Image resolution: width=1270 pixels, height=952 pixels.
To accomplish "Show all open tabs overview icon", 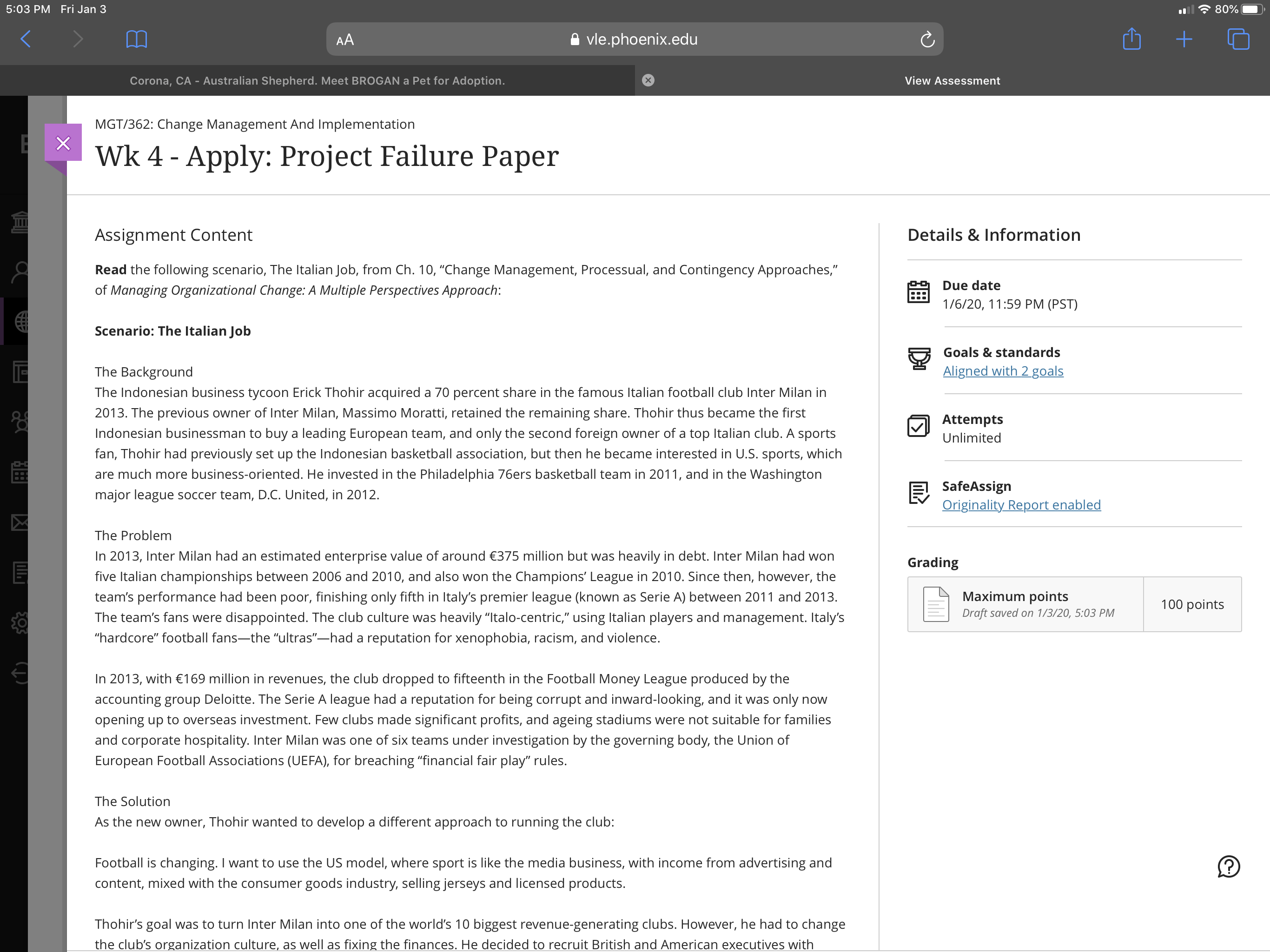I will point(1238,39).
